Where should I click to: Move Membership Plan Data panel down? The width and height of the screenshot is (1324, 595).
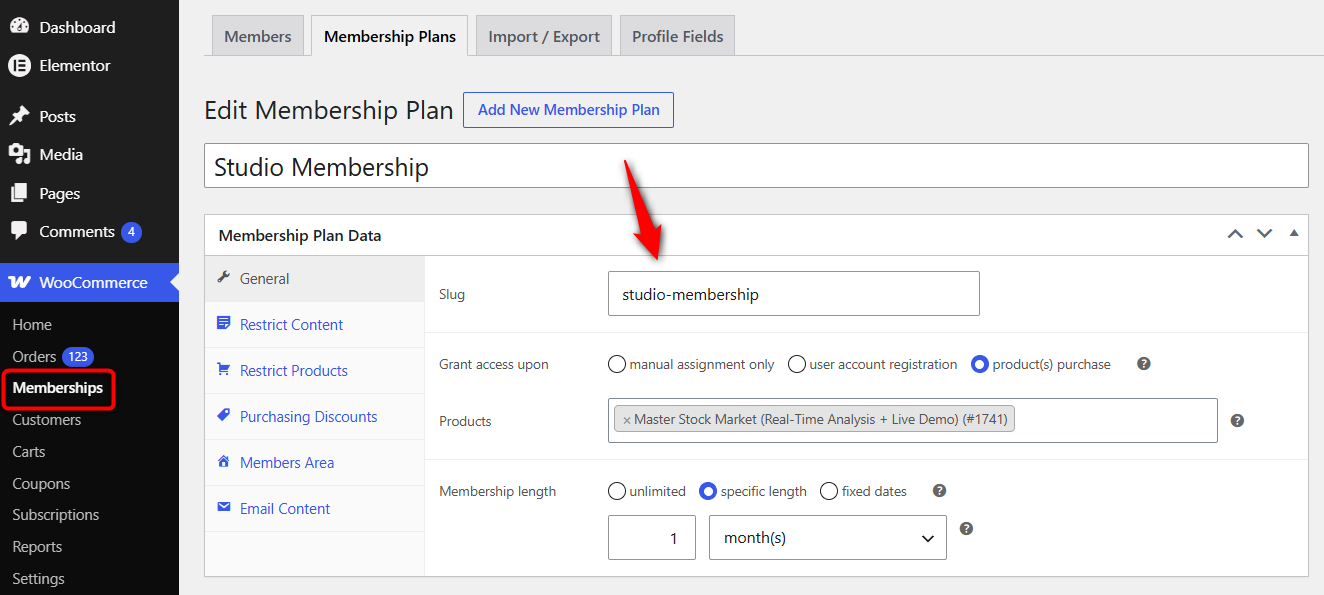point(1265,233)
